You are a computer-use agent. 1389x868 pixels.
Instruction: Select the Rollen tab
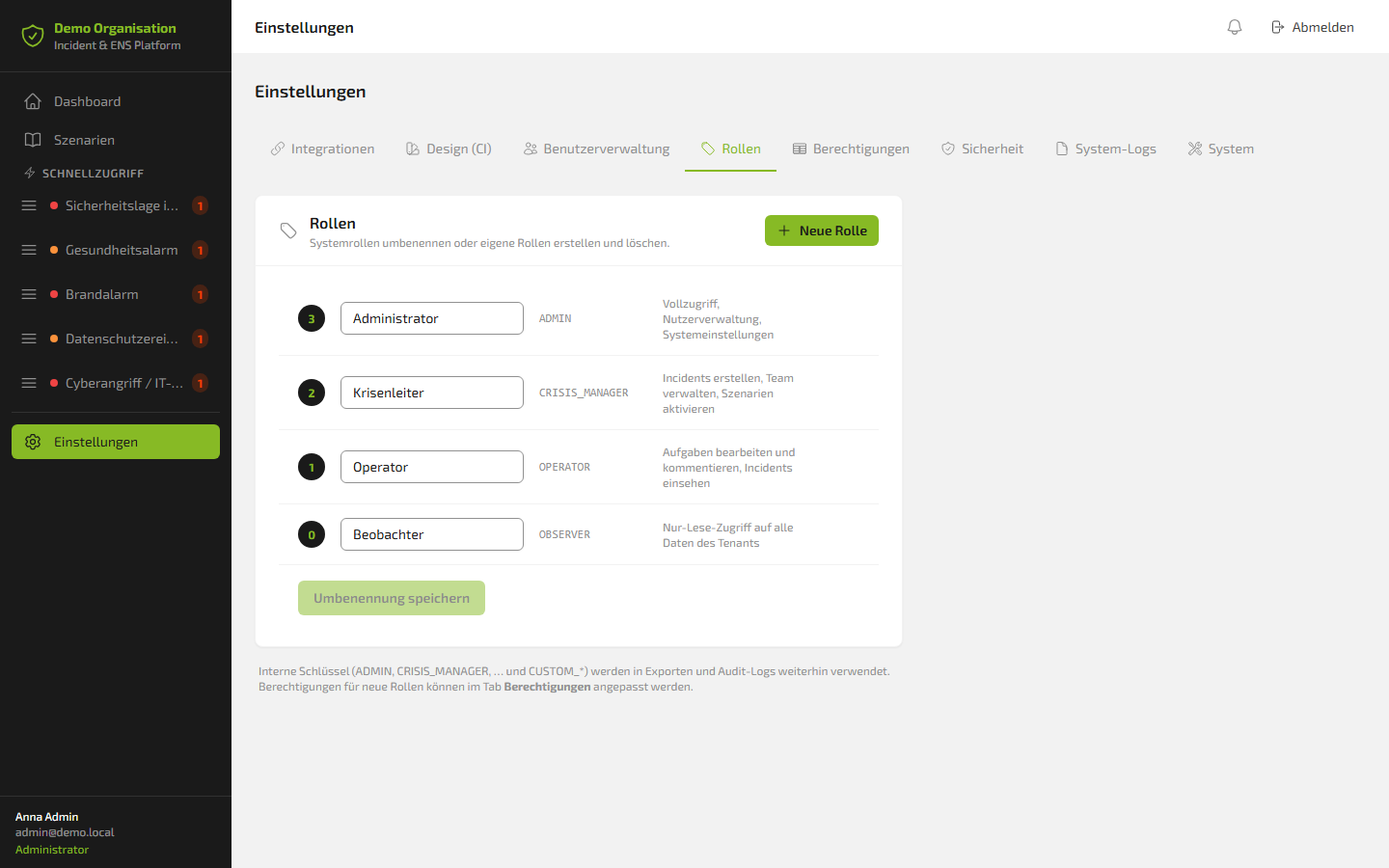(x=730, y=149)
